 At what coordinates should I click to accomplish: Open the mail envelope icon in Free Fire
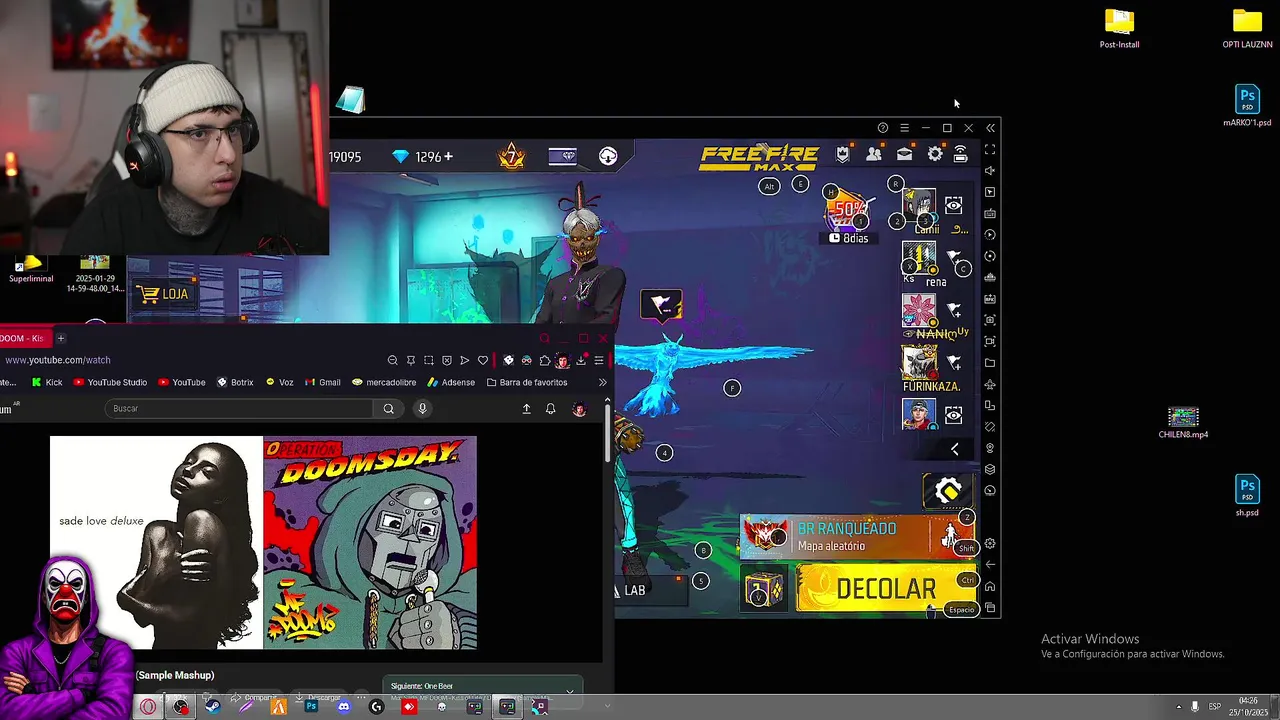click(904, 154)
